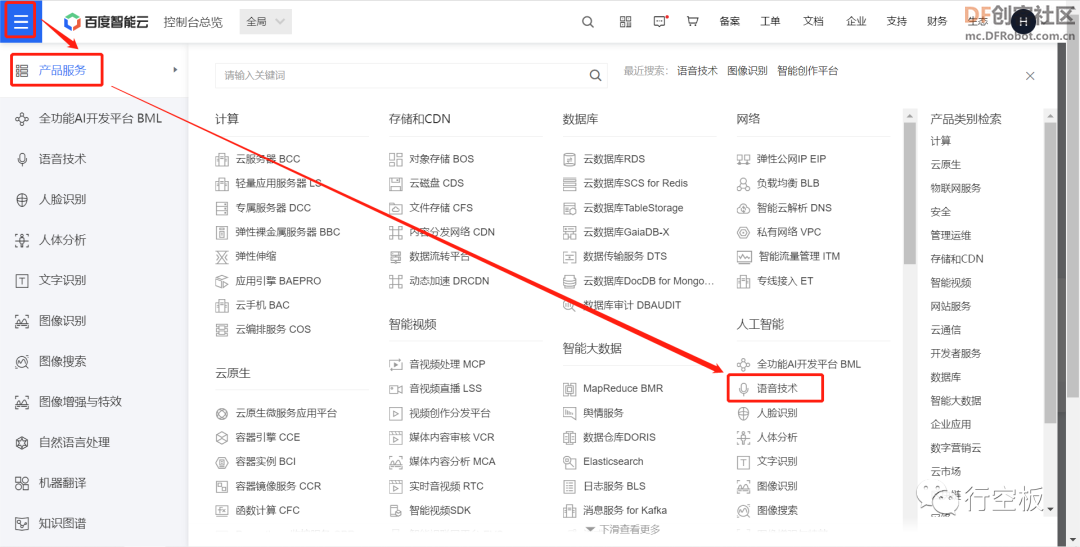This screenshot has height=547, width=1080.
Task: Open 内容分发网络 CDN
Action: point(452,232)
